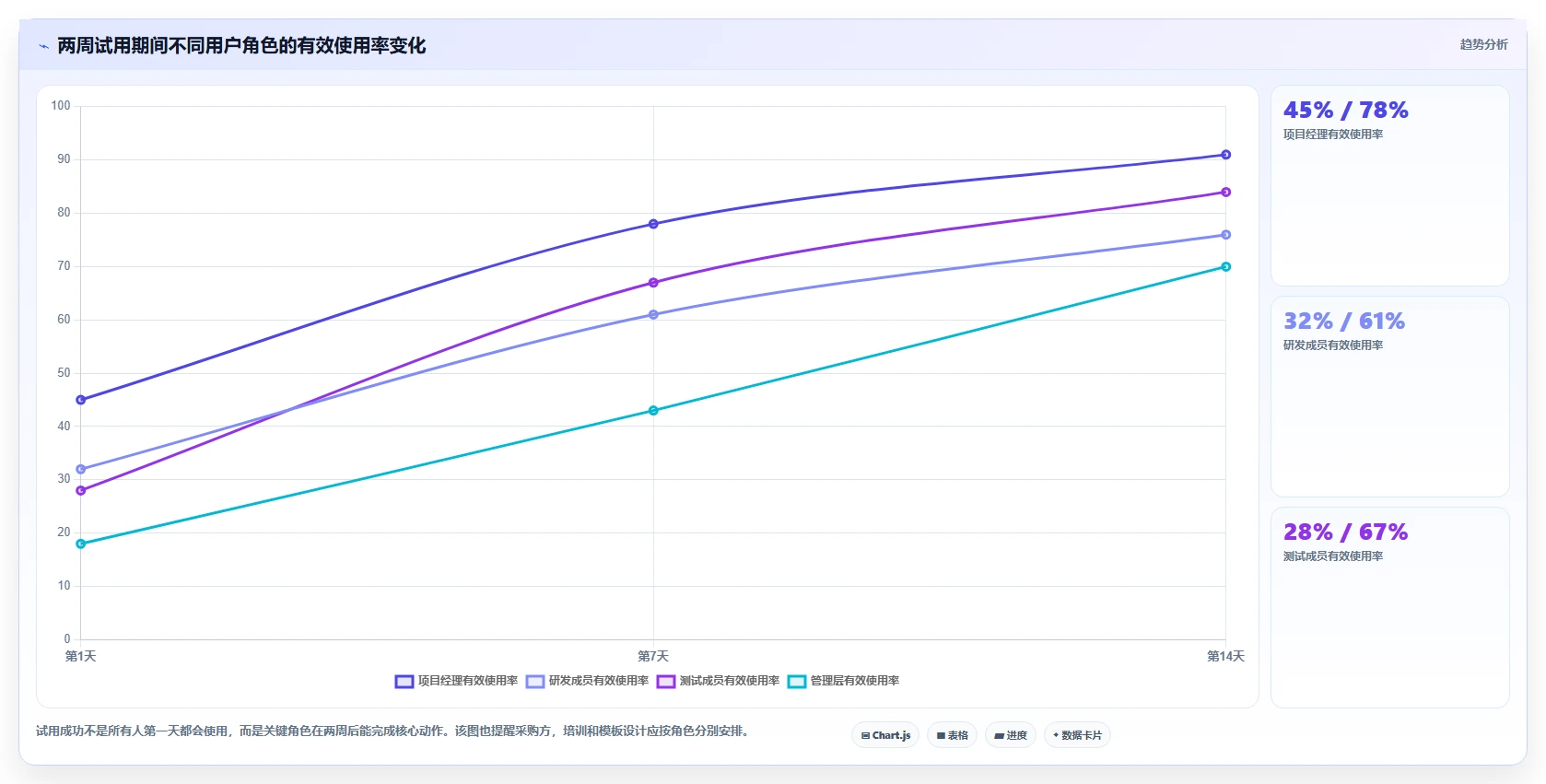This screenshot has height=784, width=1546.
Task: Click the tester data point at 第14天 (84)
Action: pyautogui.click(x=1225, y=192)
